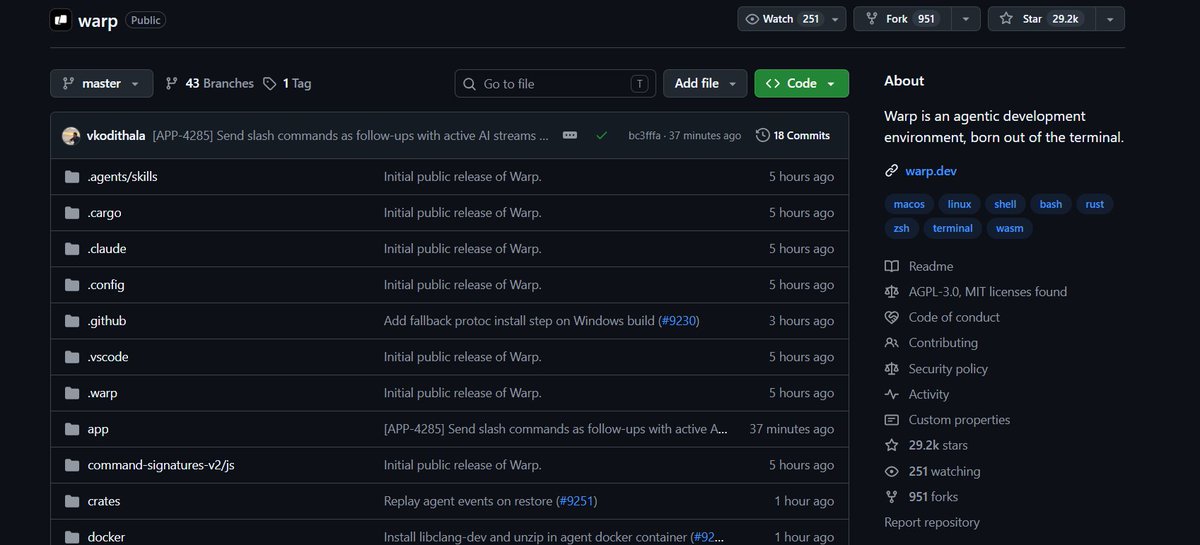This screenshot has height=545, width=1200.
Task: Expand the Fork options dropdown arrow
Action: click(965, 19)
